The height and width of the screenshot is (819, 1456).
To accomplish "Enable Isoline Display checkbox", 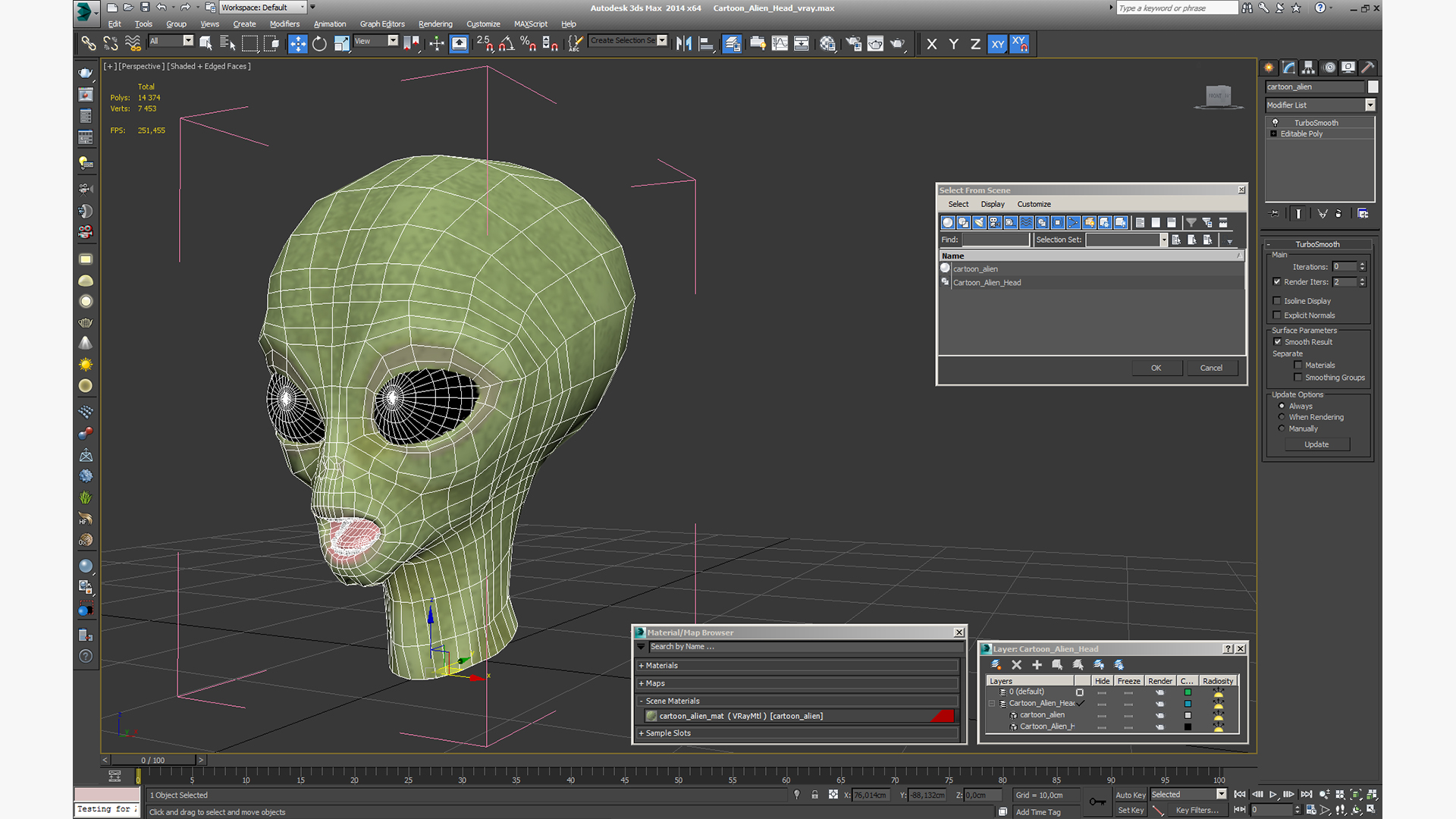I will click(x=1277, y=300).
